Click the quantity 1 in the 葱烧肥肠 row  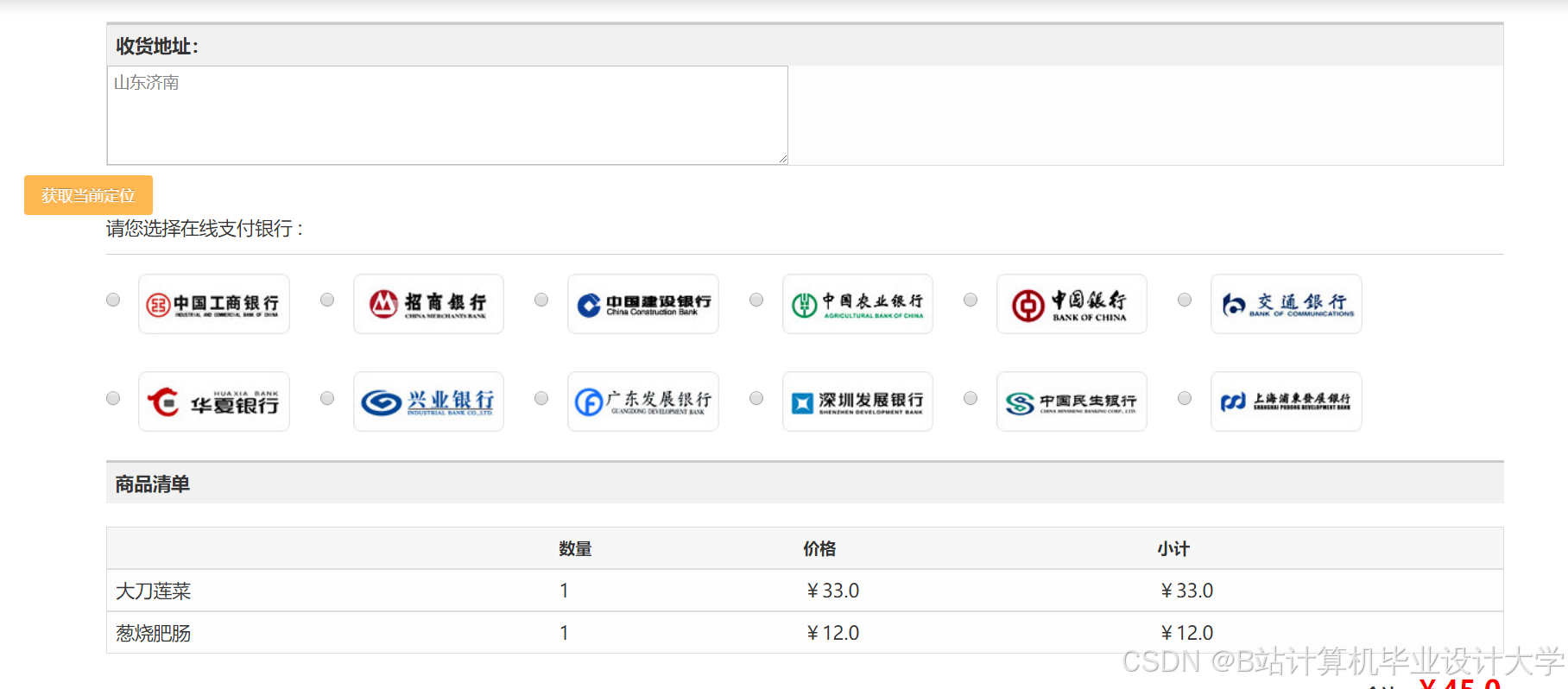[x=564, y=633]
